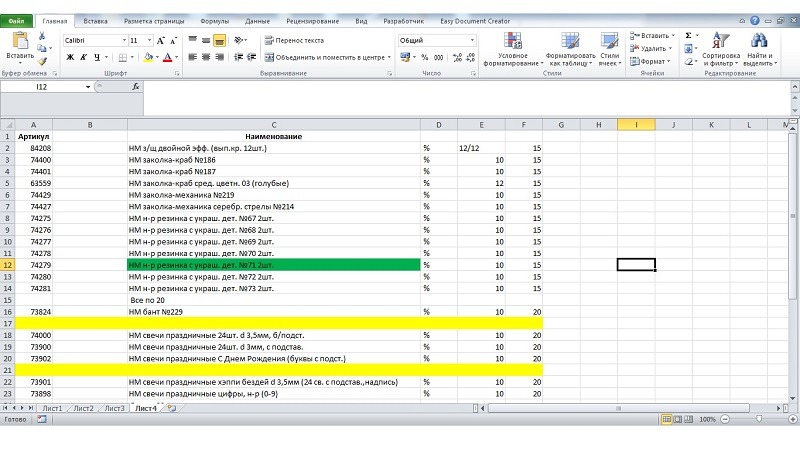Switch to the Формулы ribbon tab

pyautogui.click(x=213, y=20)
